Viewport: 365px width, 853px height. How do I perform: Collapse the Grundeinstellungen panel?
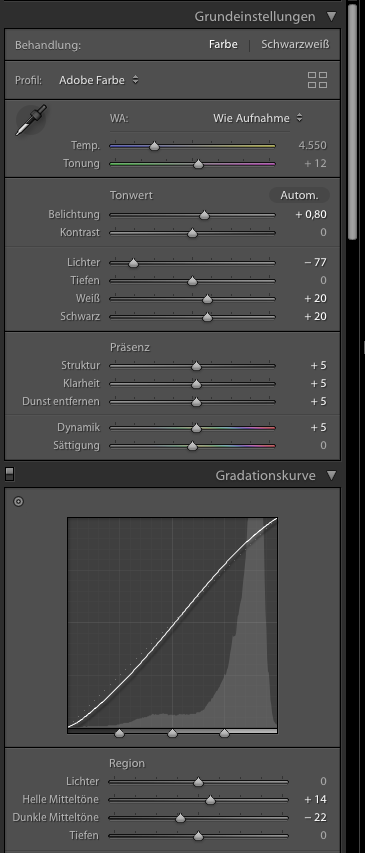pyautogui.click(x=332, y=16)
